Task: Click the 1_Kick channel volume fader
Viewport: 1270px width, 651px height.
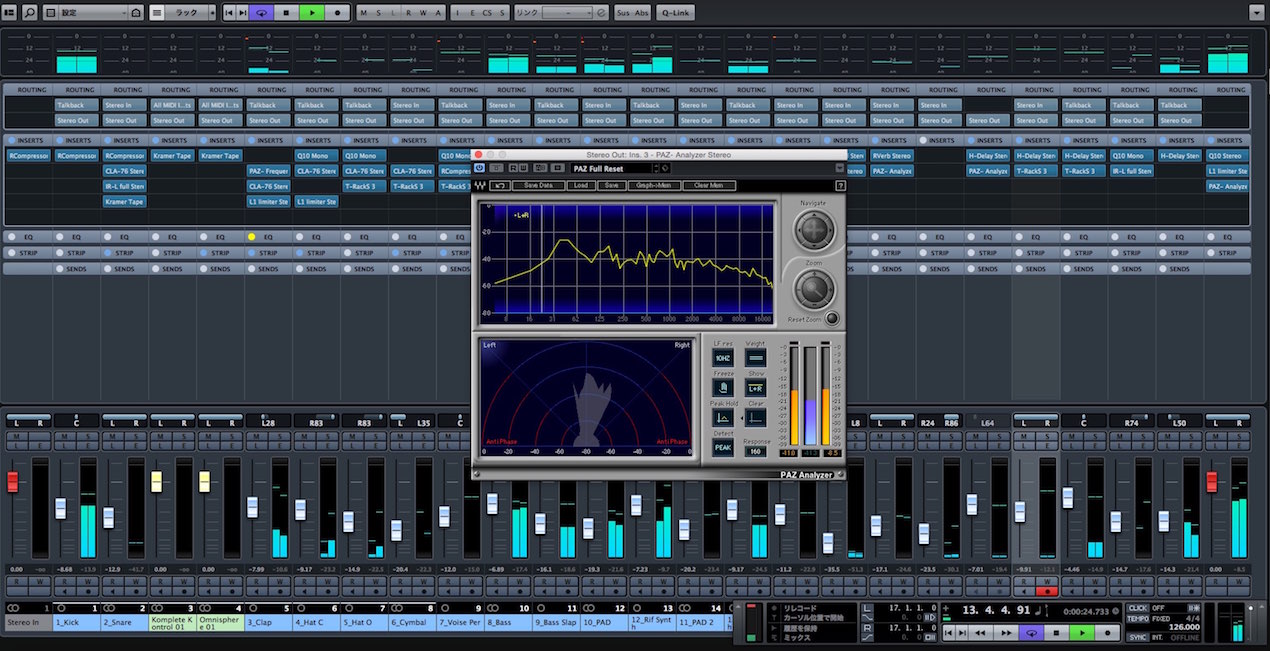Action: [x=60, y=508]
